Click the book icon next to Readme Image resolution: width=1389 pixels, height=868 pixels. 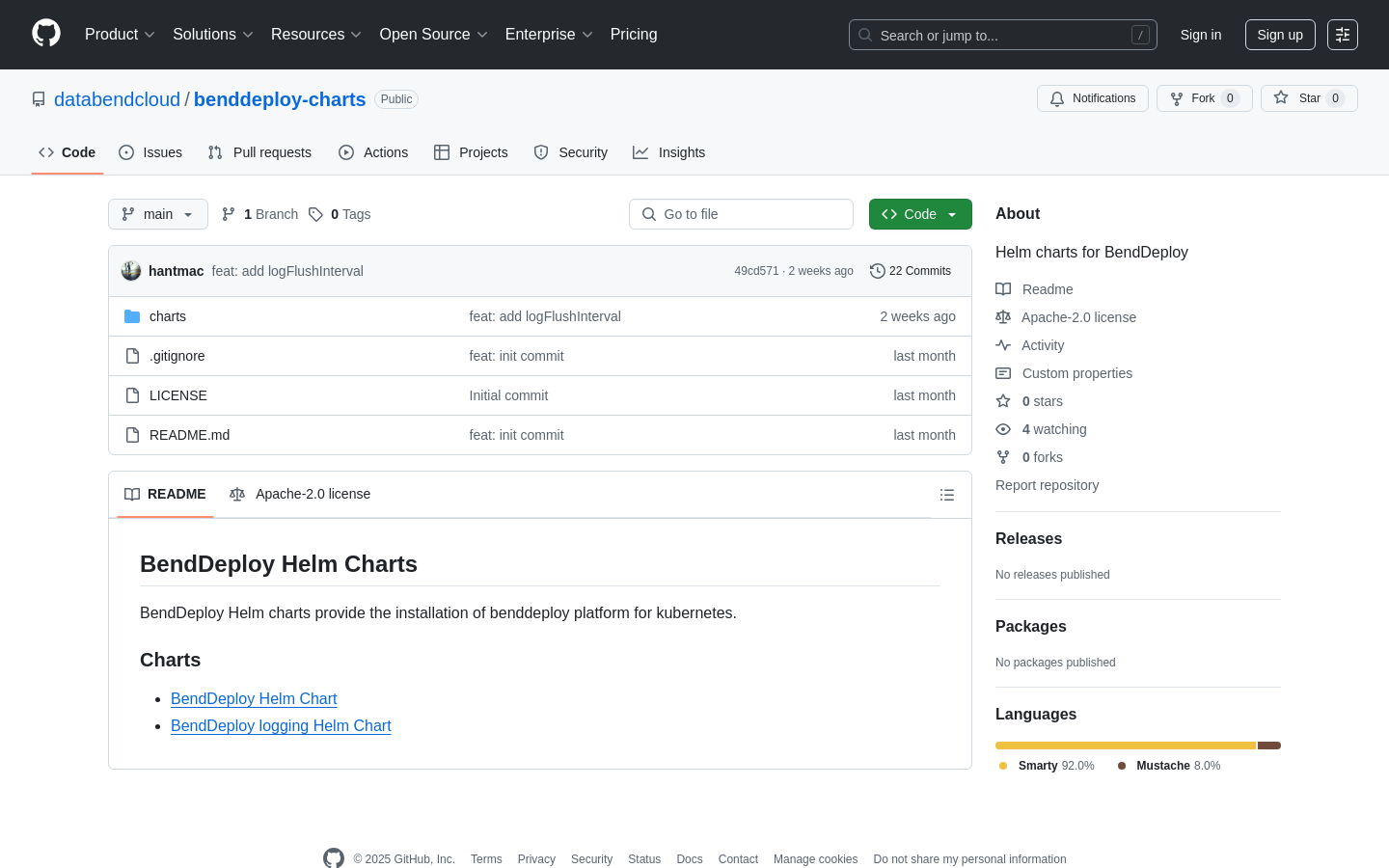(1003, 289)
